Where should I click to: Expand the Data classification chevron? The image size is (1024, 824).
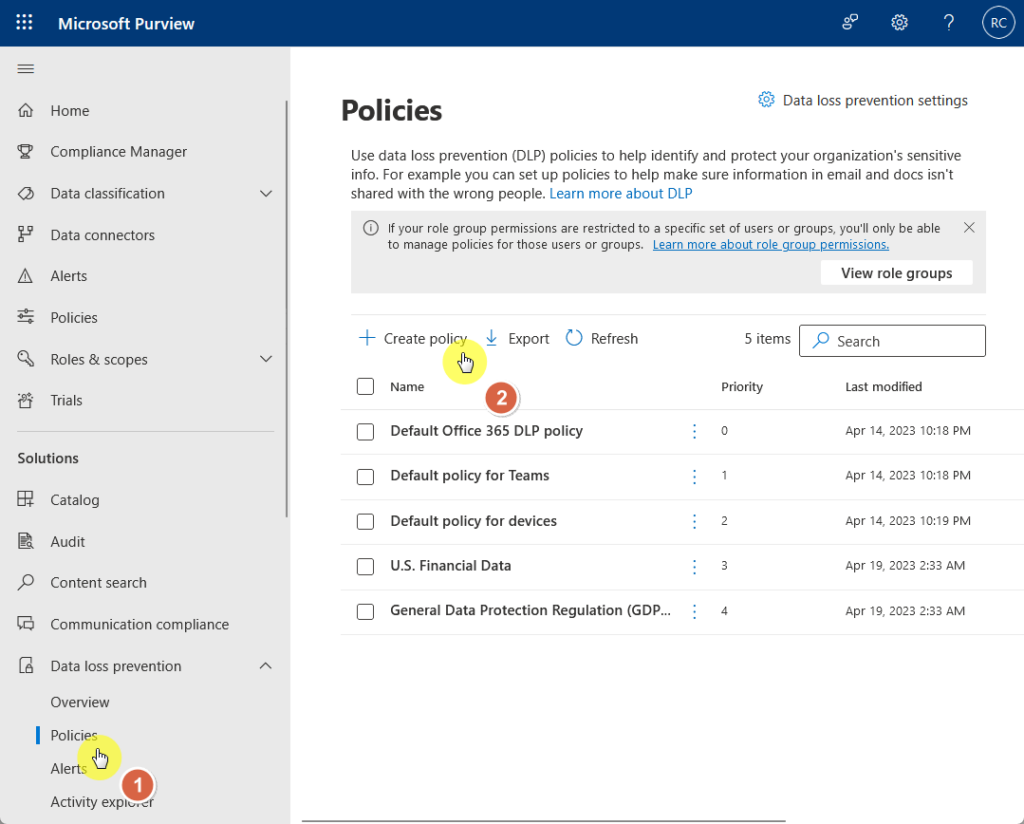click(x=266, y=193)
